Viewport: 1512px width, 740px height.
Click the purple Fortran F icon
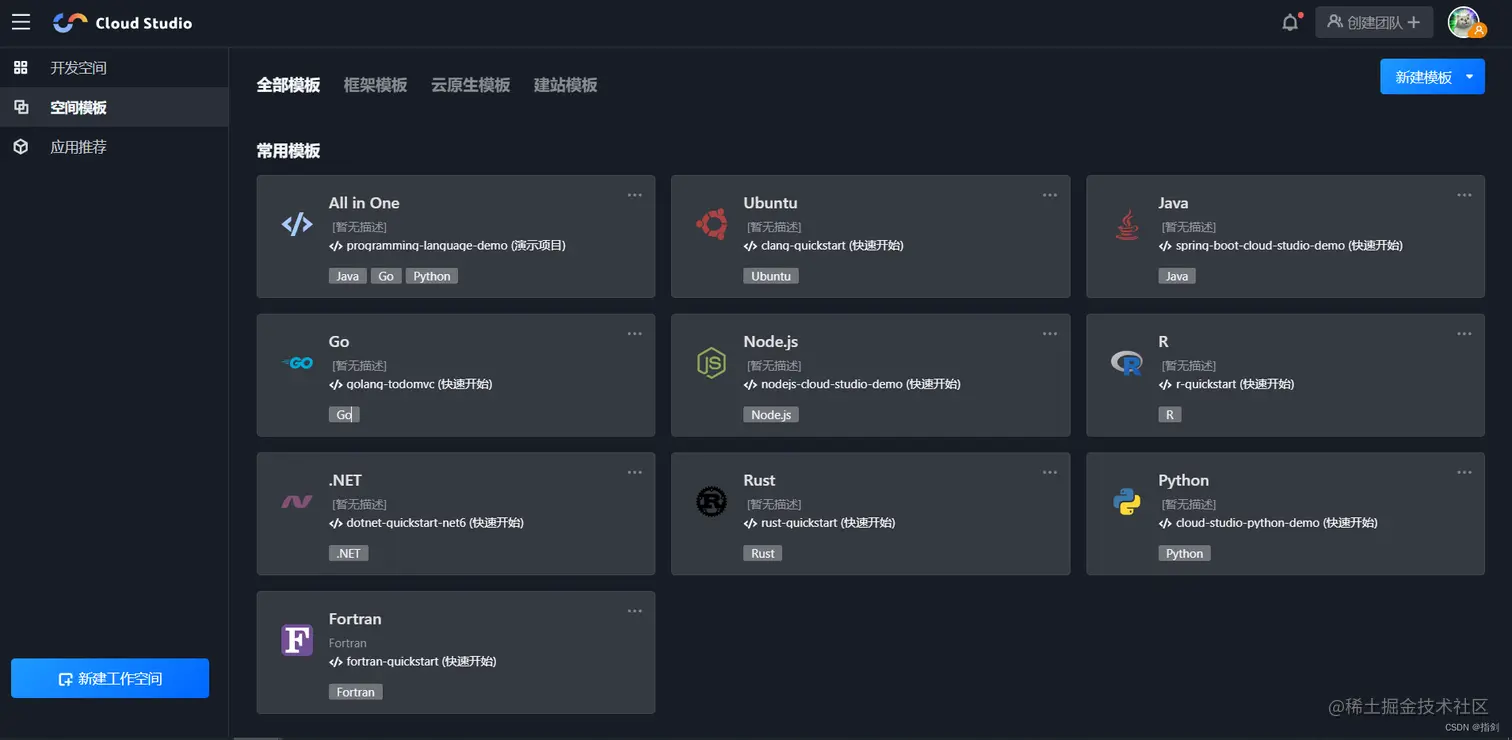coord(297,640)
